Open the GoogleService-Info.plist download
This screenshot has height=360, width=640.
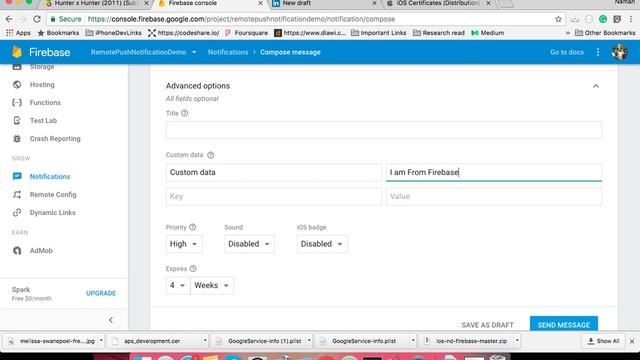[x=363, y=340]
